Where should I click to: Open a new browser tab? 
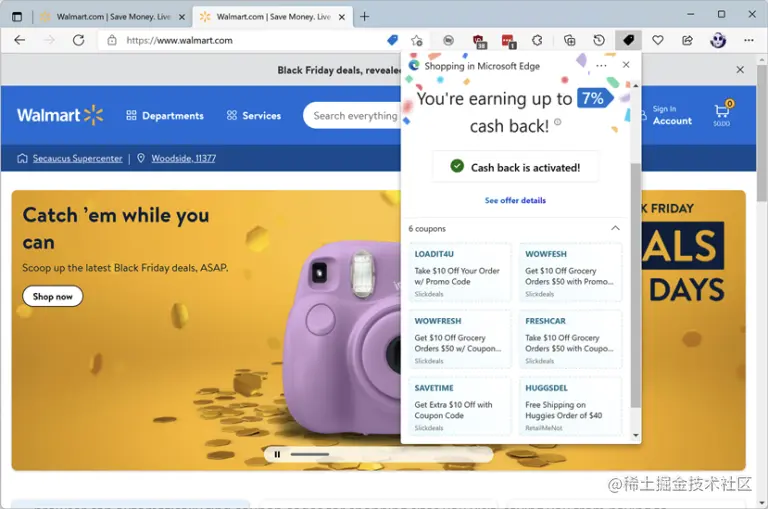[x=364, y=17]
